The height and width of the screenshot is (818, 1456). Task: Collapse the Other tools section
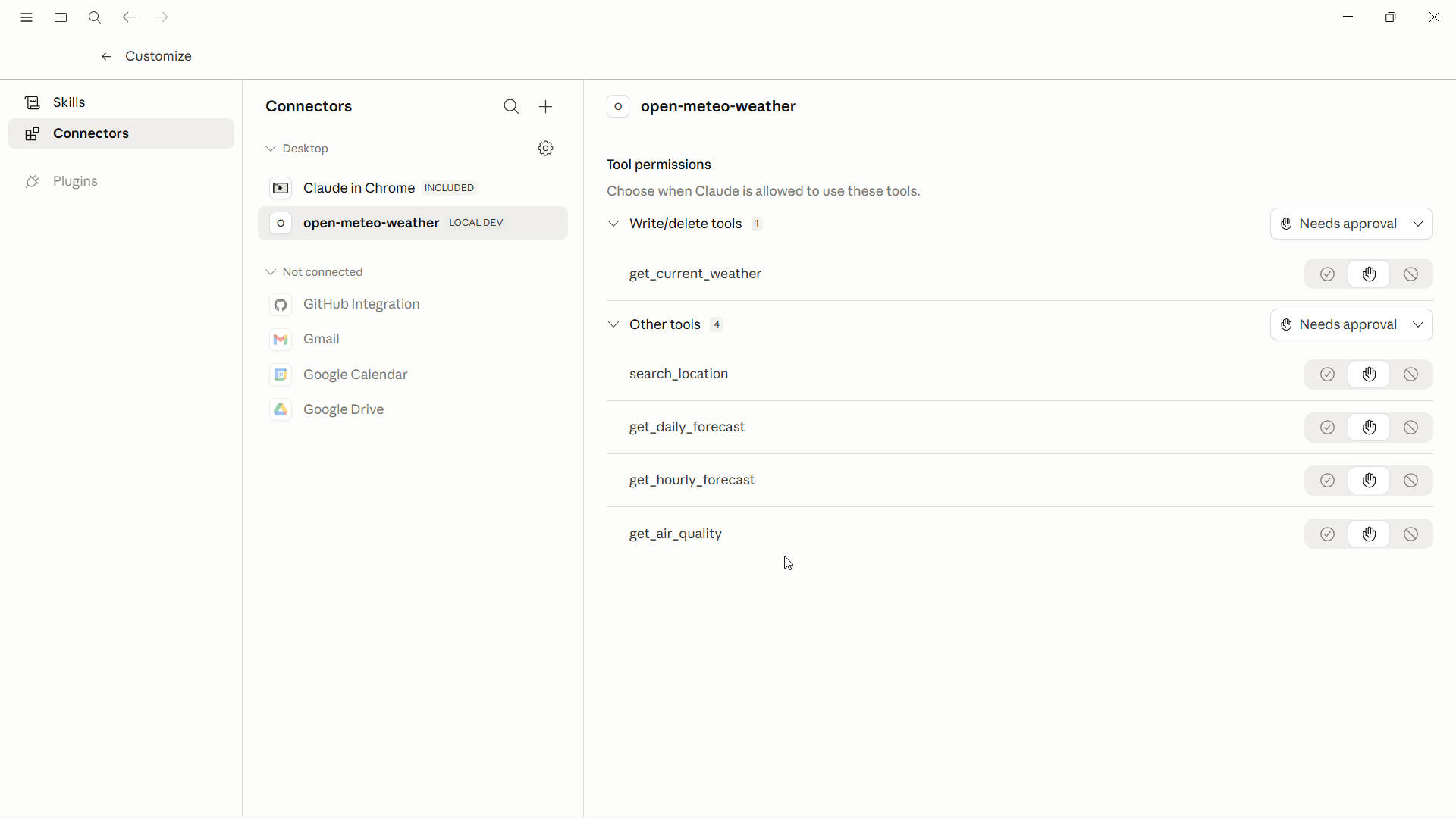[x=613, y=324]
